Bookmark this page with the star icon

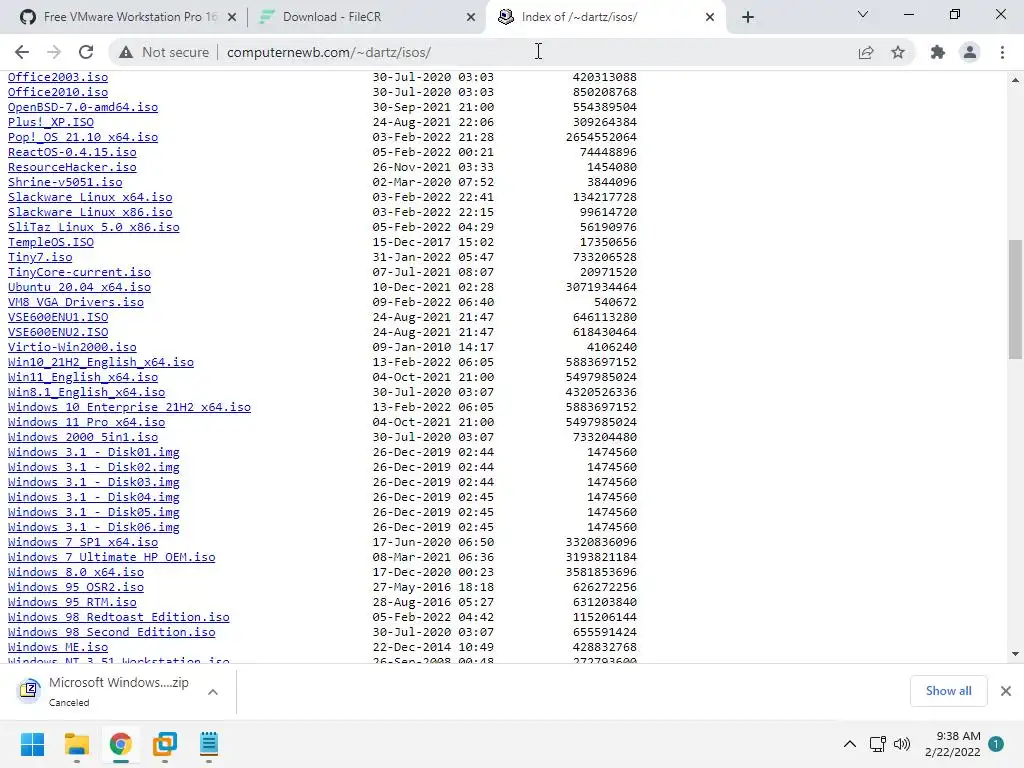(x=898, y=52)
